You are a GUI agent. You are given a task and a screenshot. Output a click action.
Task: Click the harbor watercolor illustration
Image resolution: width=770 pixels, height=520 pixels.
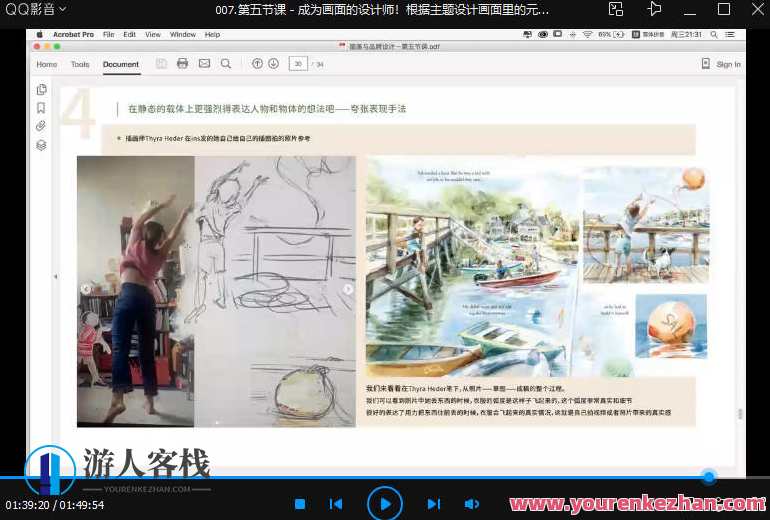tap(473, 268)
